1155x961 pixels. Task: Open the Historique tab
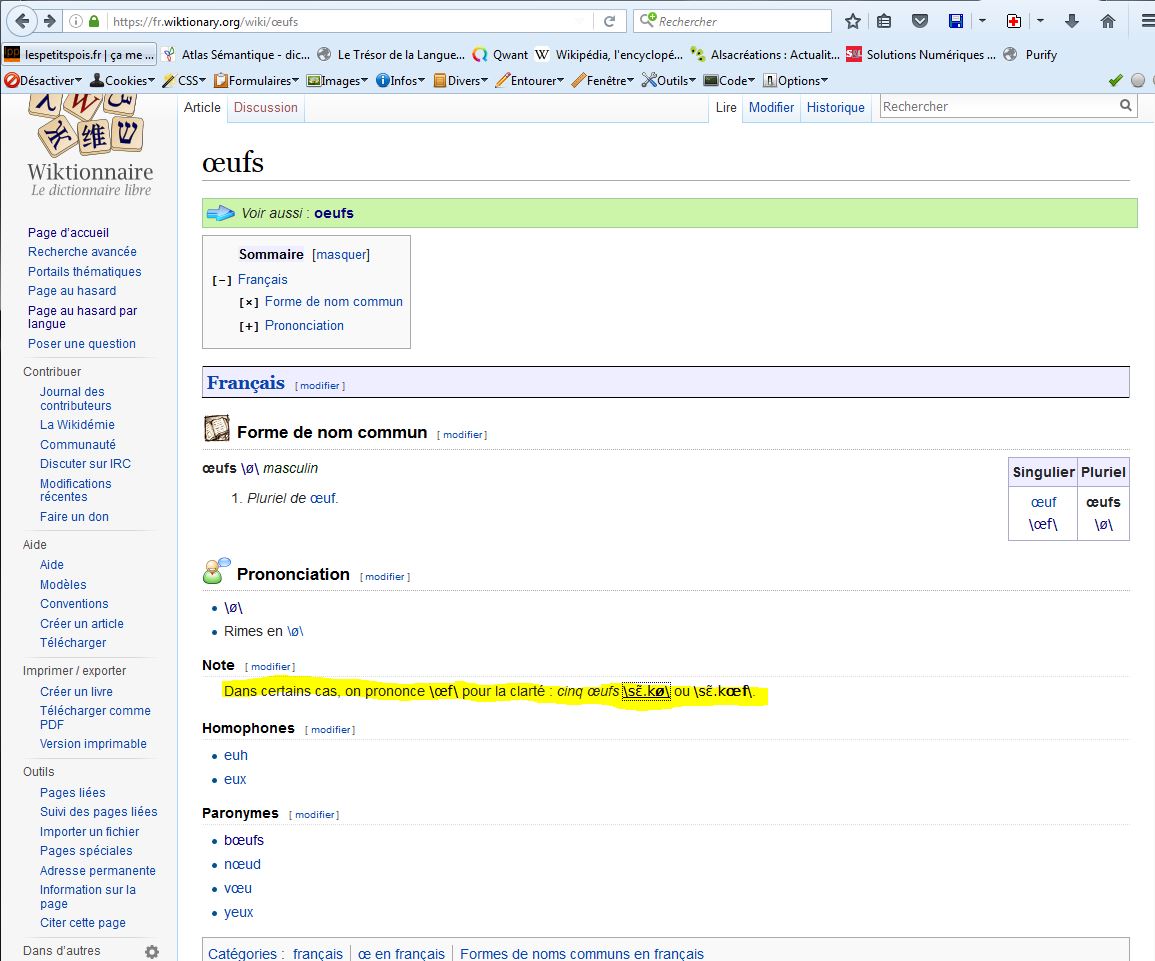click(x=835, y=107)
